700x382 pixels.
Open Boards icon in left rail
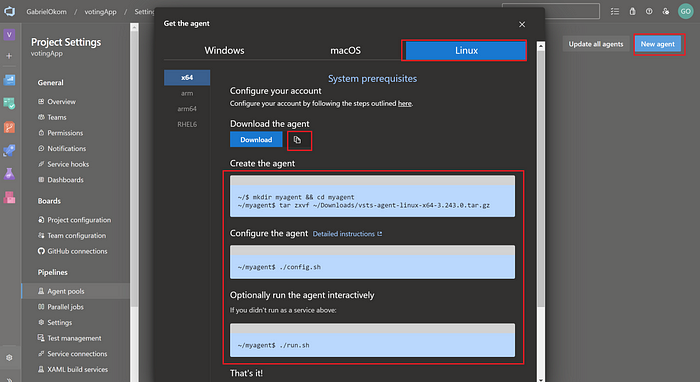tap(9, 104)
